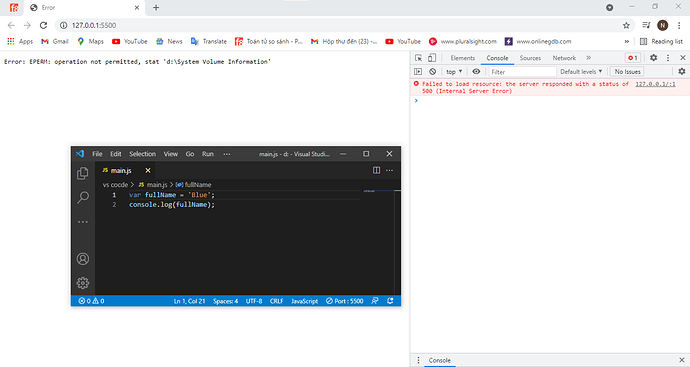Open VS Code Manage gear icon
Image resolution: width=690 pixels, height=367 pixels.
click(x=83, y=283)
